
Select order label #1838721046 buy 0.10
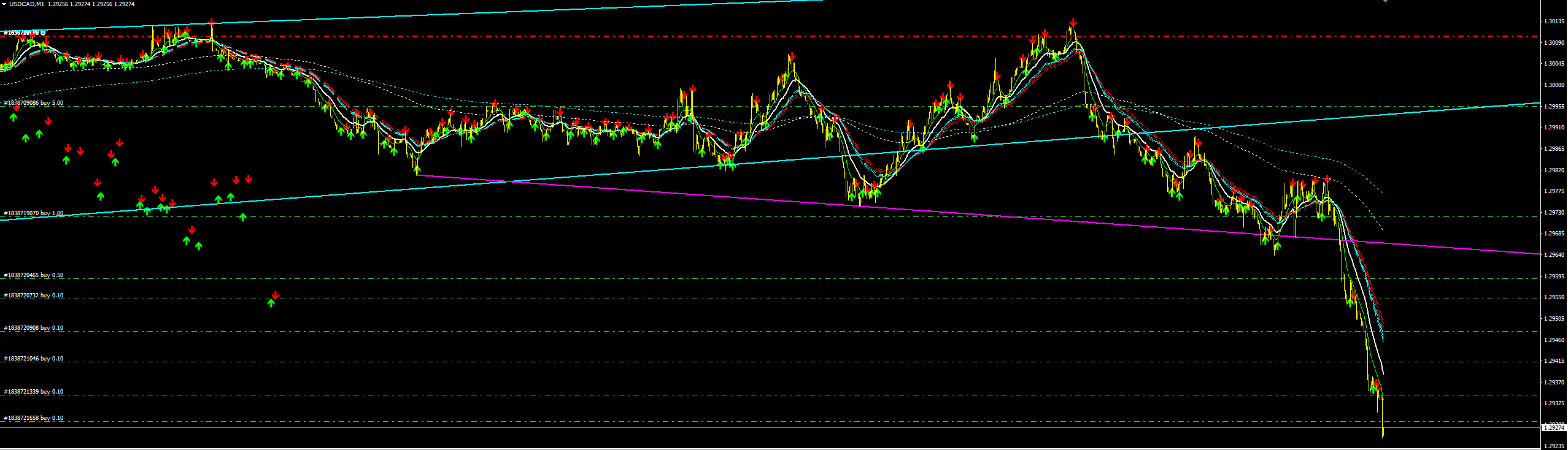(34, 359)
